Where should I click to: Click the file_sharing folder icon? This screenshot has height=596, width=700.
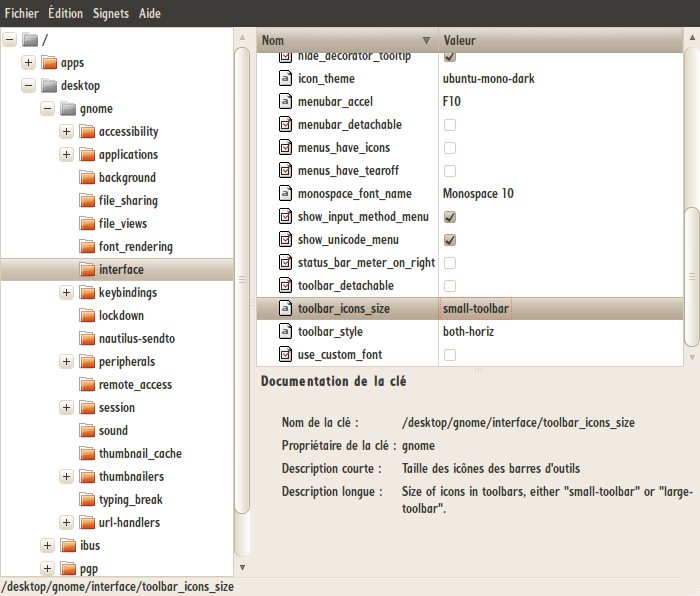[x=87, y=200]
